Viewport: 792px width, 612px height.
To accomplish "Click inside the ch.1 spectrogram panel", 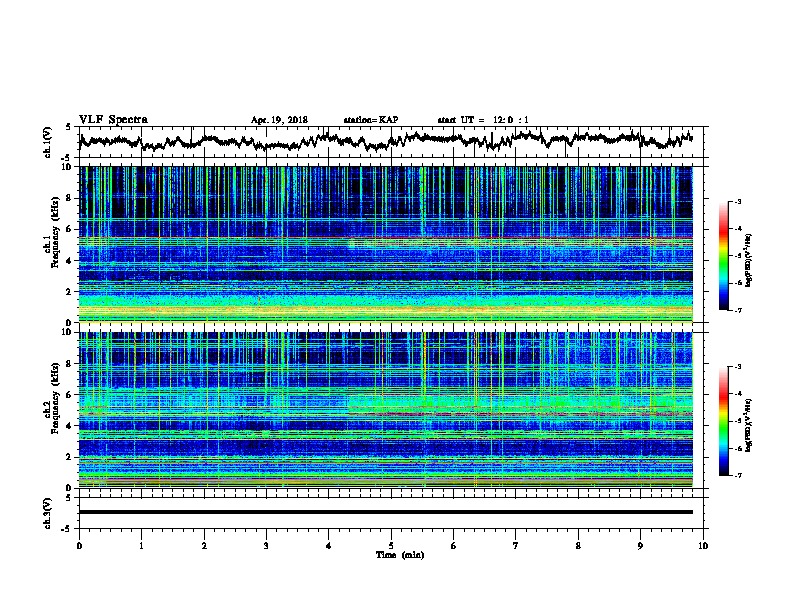I will (385, 244).
